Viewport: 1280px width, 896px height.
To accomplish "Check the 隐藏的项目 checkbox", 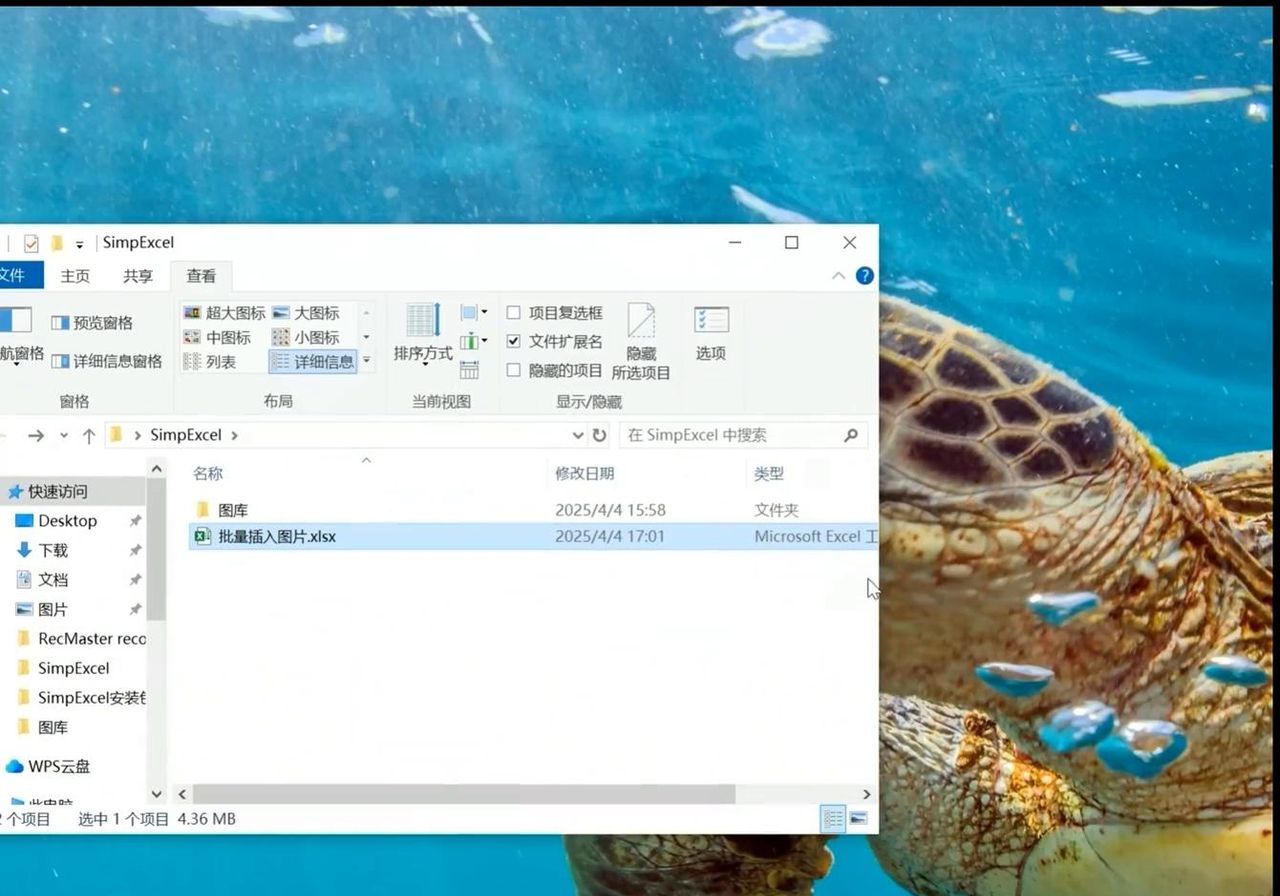I will pyautogui.click(x=514, y=371).
